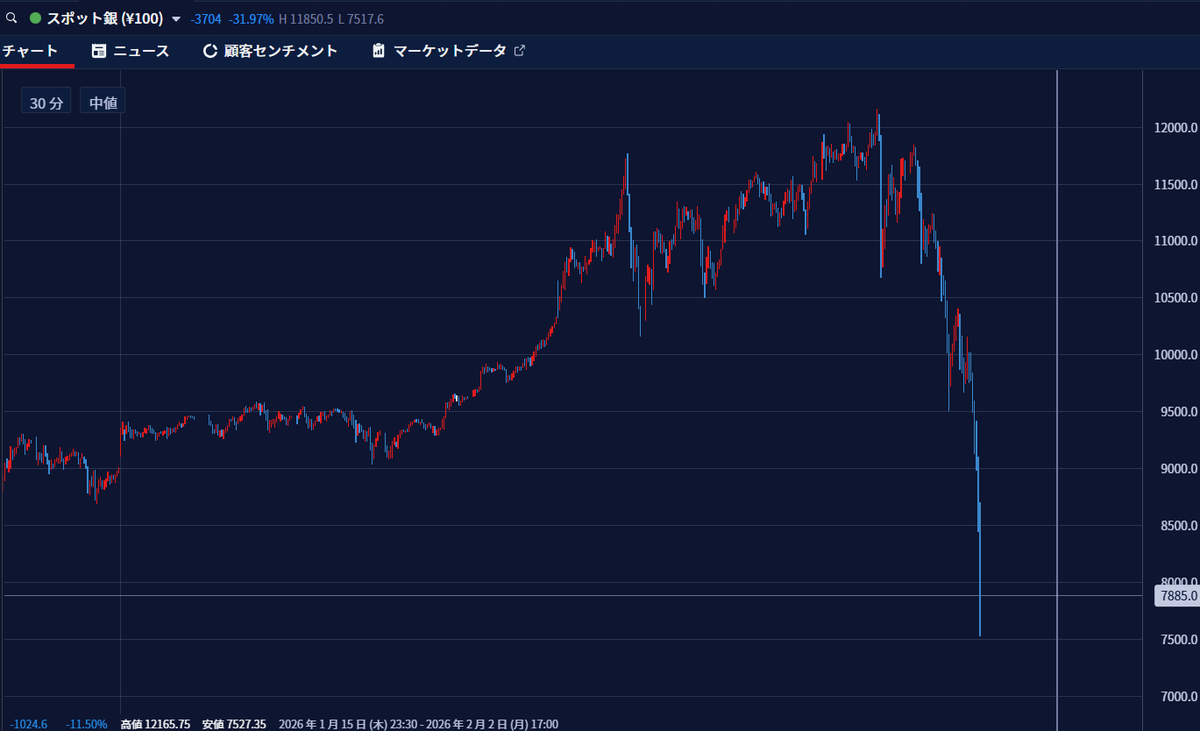The image size is (1200, 731).
Task: Click the search magnifier icon
Action: click(11, 18)
